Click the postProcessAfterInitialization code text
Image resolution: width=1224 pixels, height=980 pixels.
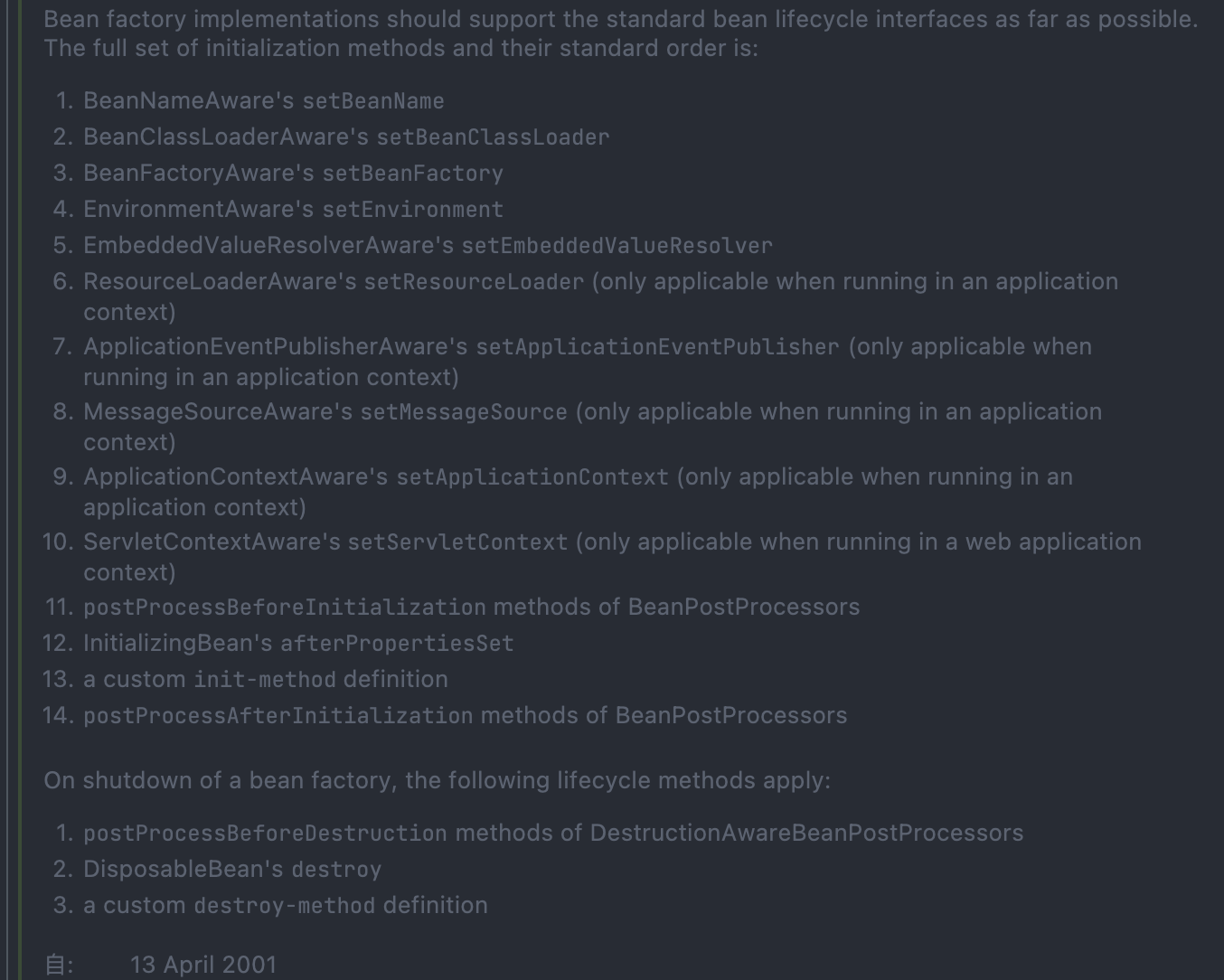pos(278,716)
